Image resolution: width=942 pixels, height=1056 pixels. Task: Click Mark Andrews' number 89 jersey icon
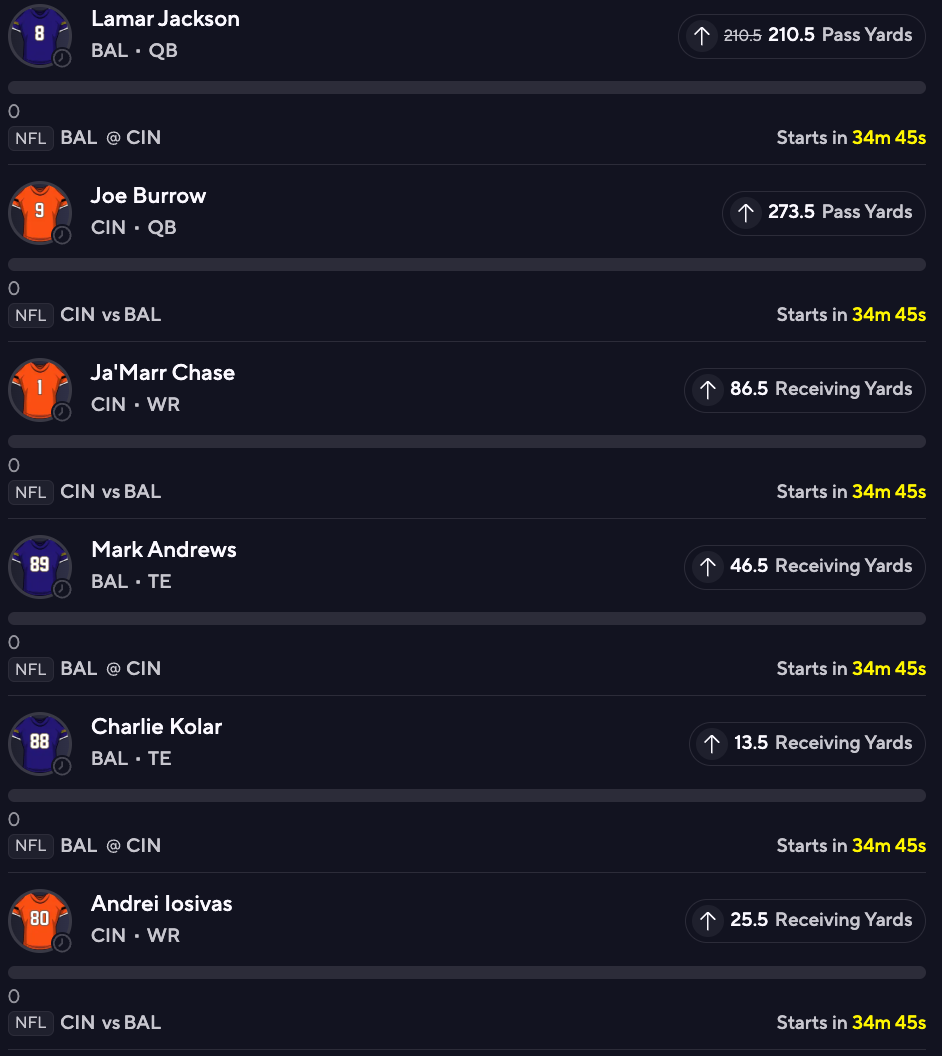coord(40,567)
